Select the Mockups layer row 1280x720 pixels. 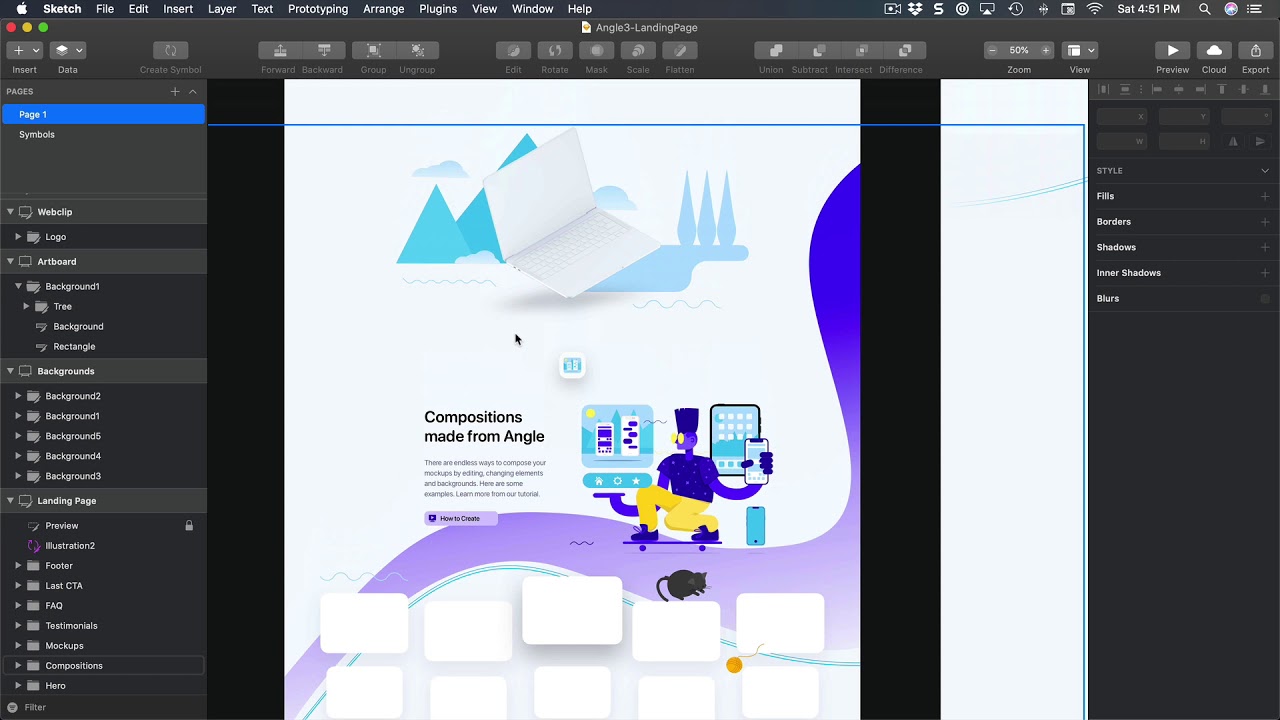pyautogui.click(x=103, y=646)
